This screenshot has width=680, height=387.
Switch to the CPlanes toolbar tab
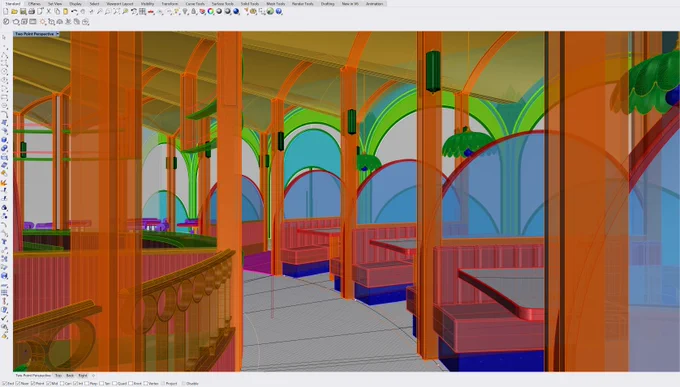[x=34, y=4]
